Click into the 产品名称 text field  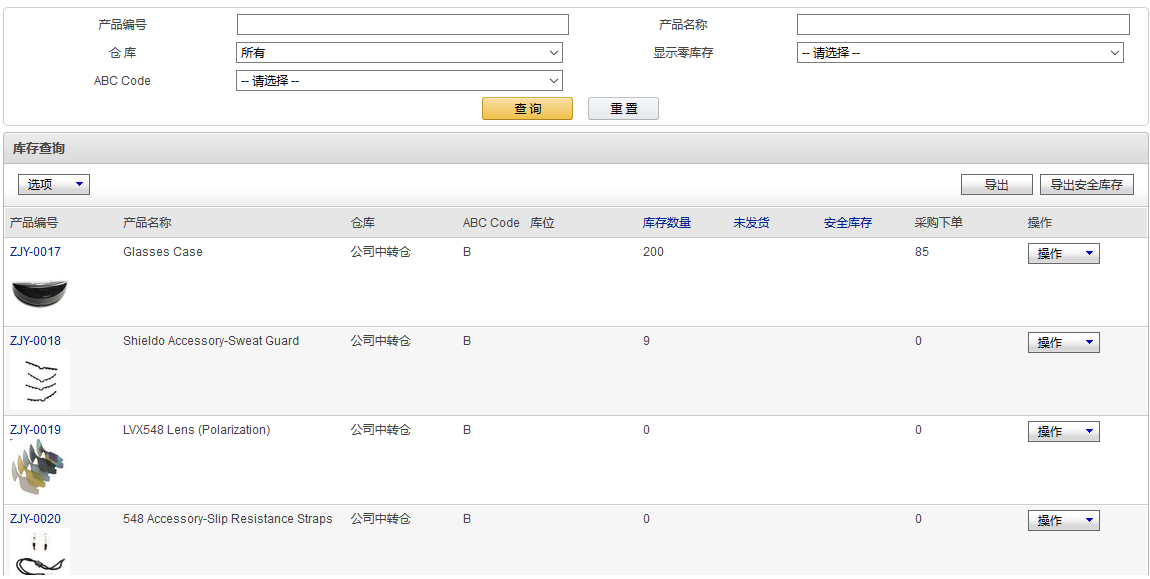[962, 25]
